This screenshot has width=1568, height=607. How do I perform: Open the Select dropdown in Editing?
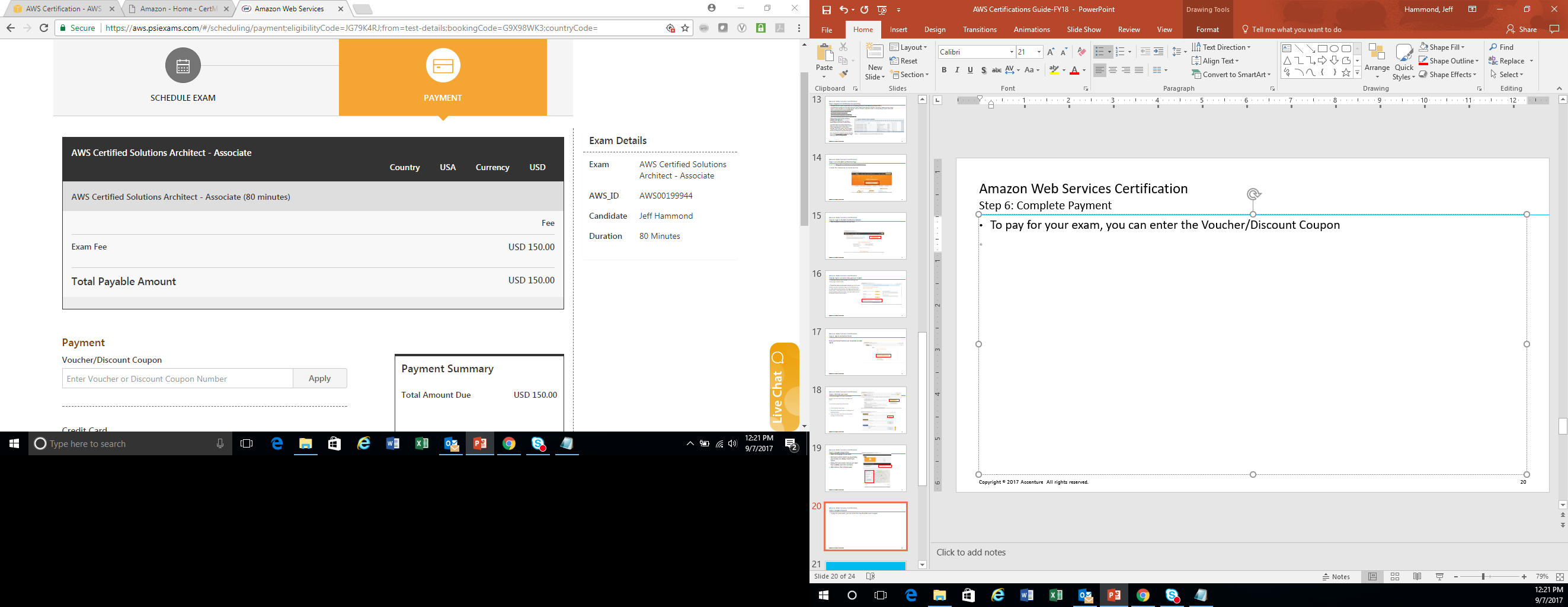[x=1506, y=74]
